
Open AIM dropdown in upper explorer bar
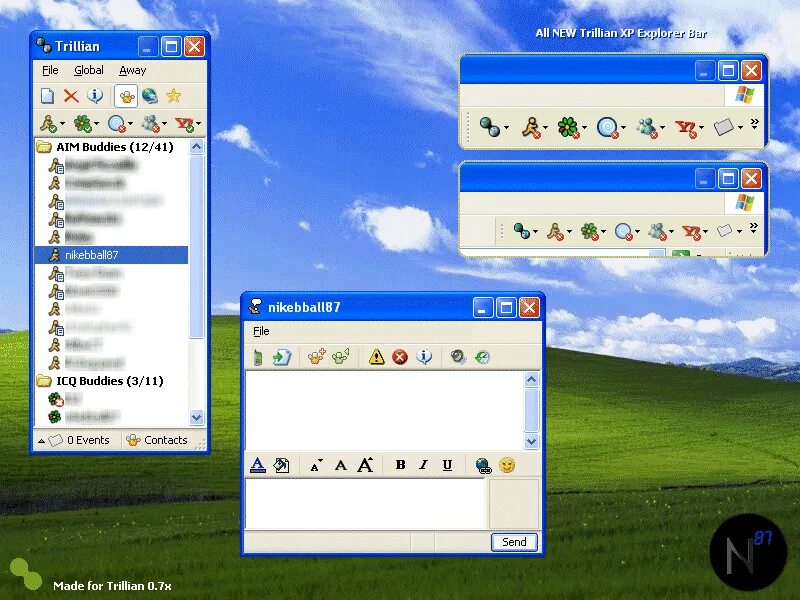coord(545,128)
